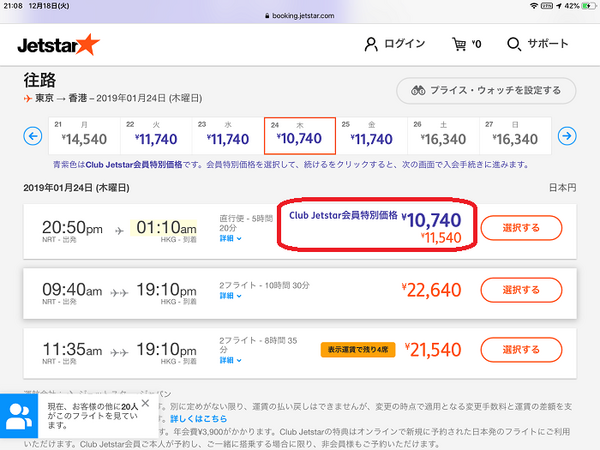This screenshot has width=600, height=450.
Task: Click the 往路 heading
Action: tap(40, 80)
